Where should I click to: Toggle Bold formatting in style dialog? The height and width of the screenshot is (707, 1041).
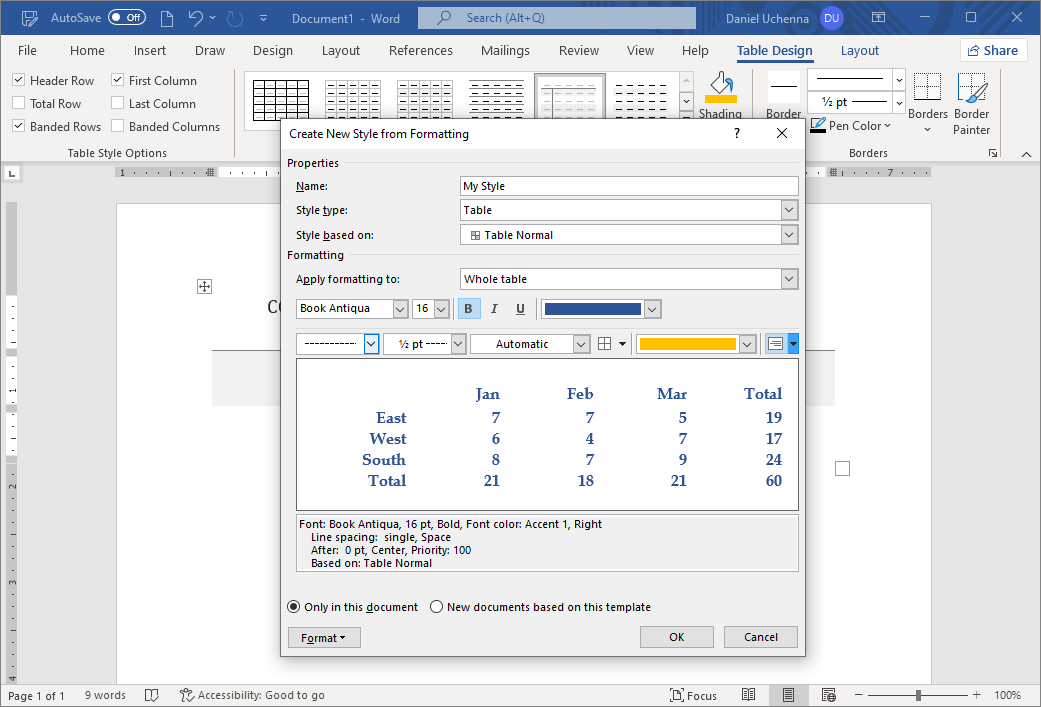(469, 309)
